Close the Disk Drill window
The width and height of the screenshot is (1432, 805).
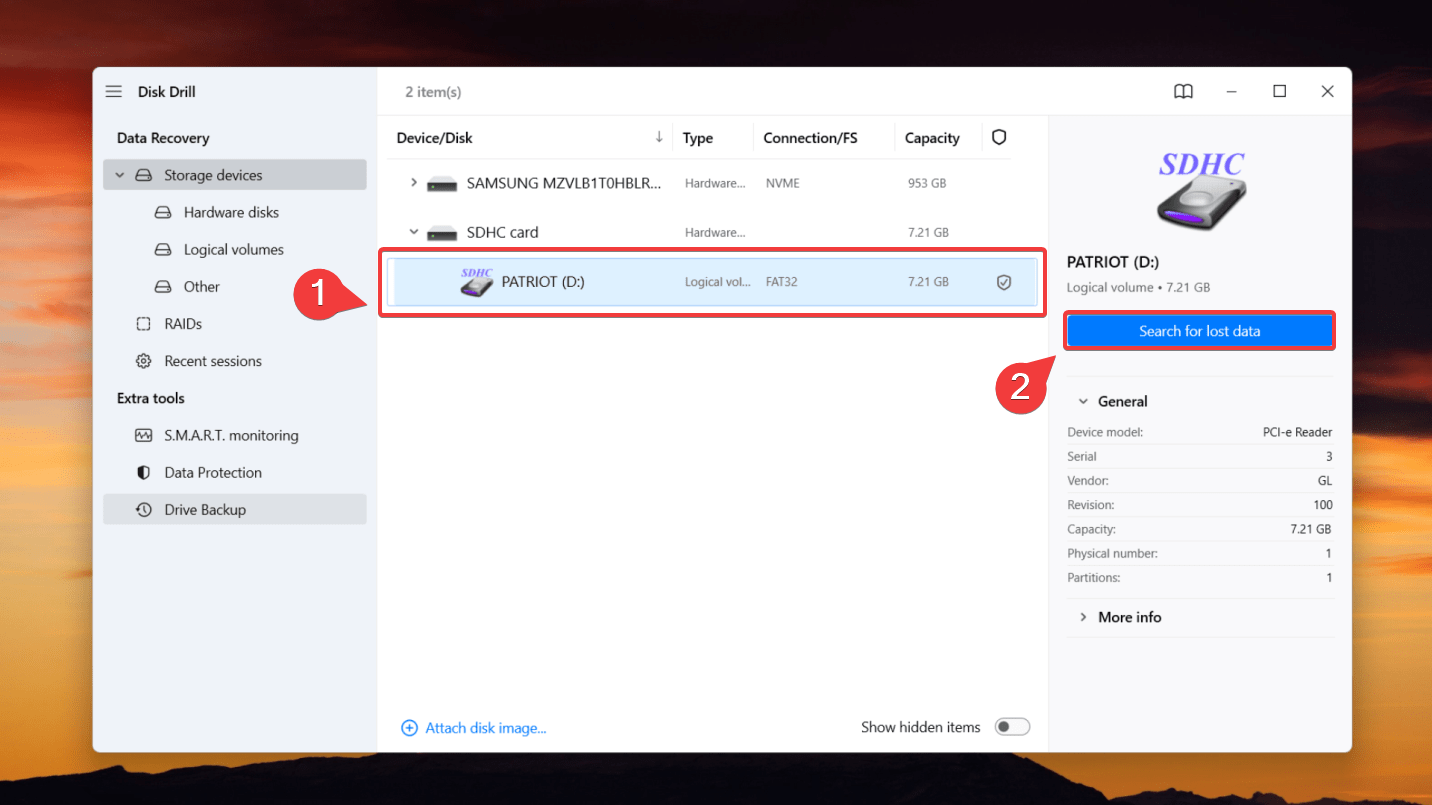click(x=1327, y=91)
